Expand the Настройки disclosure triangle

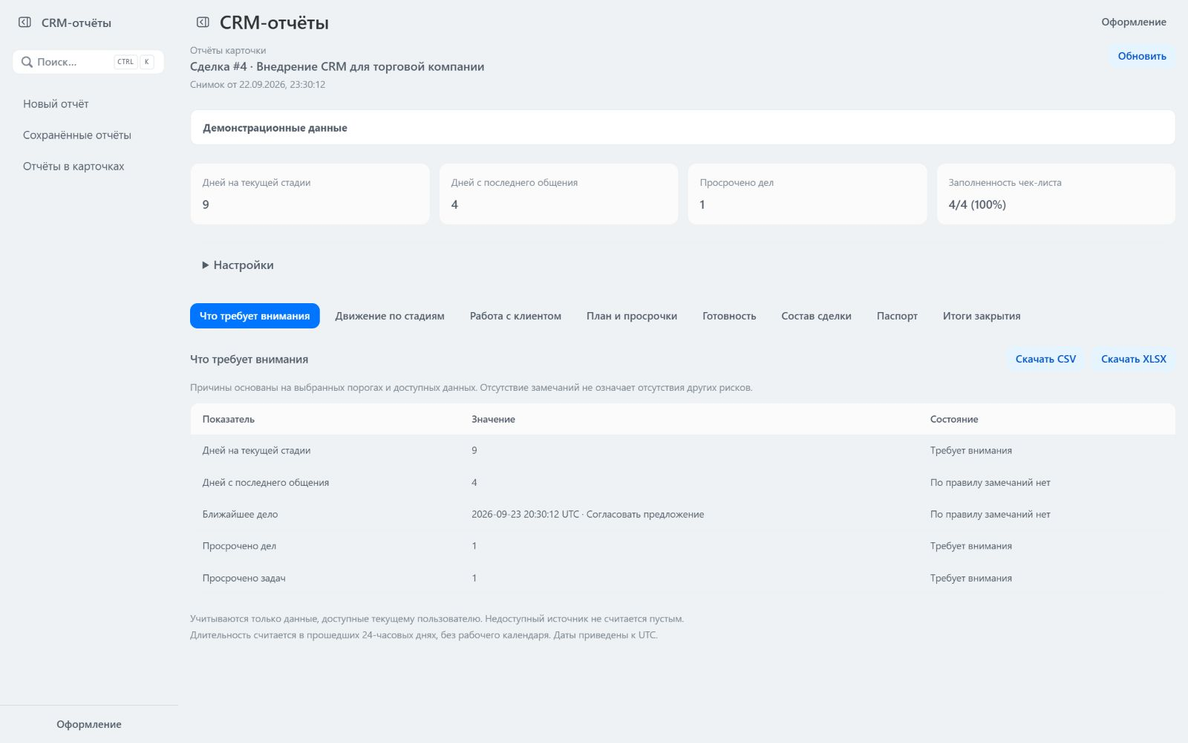(205, 265)
